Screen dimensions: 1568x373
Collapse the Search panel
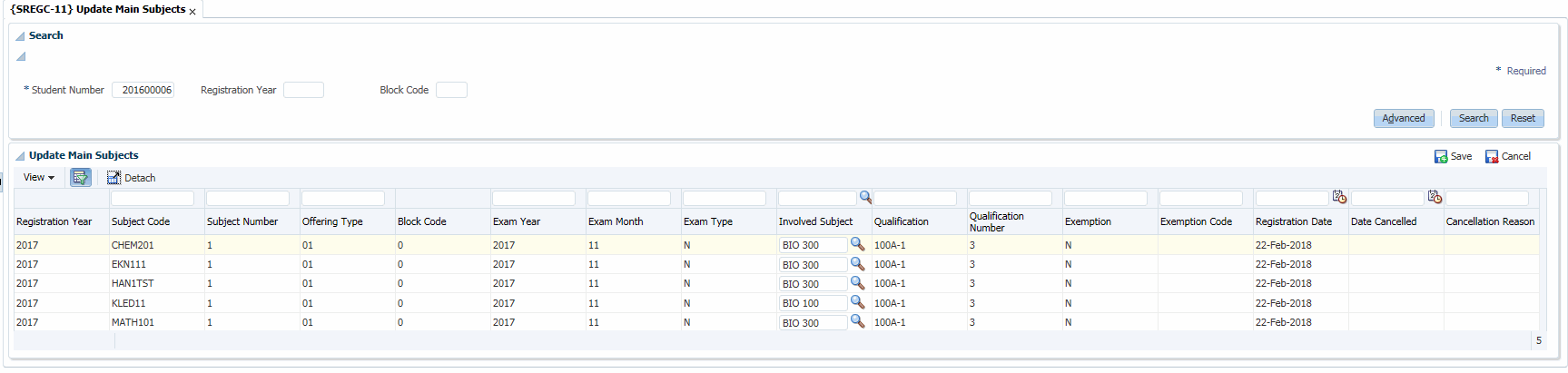20,36
